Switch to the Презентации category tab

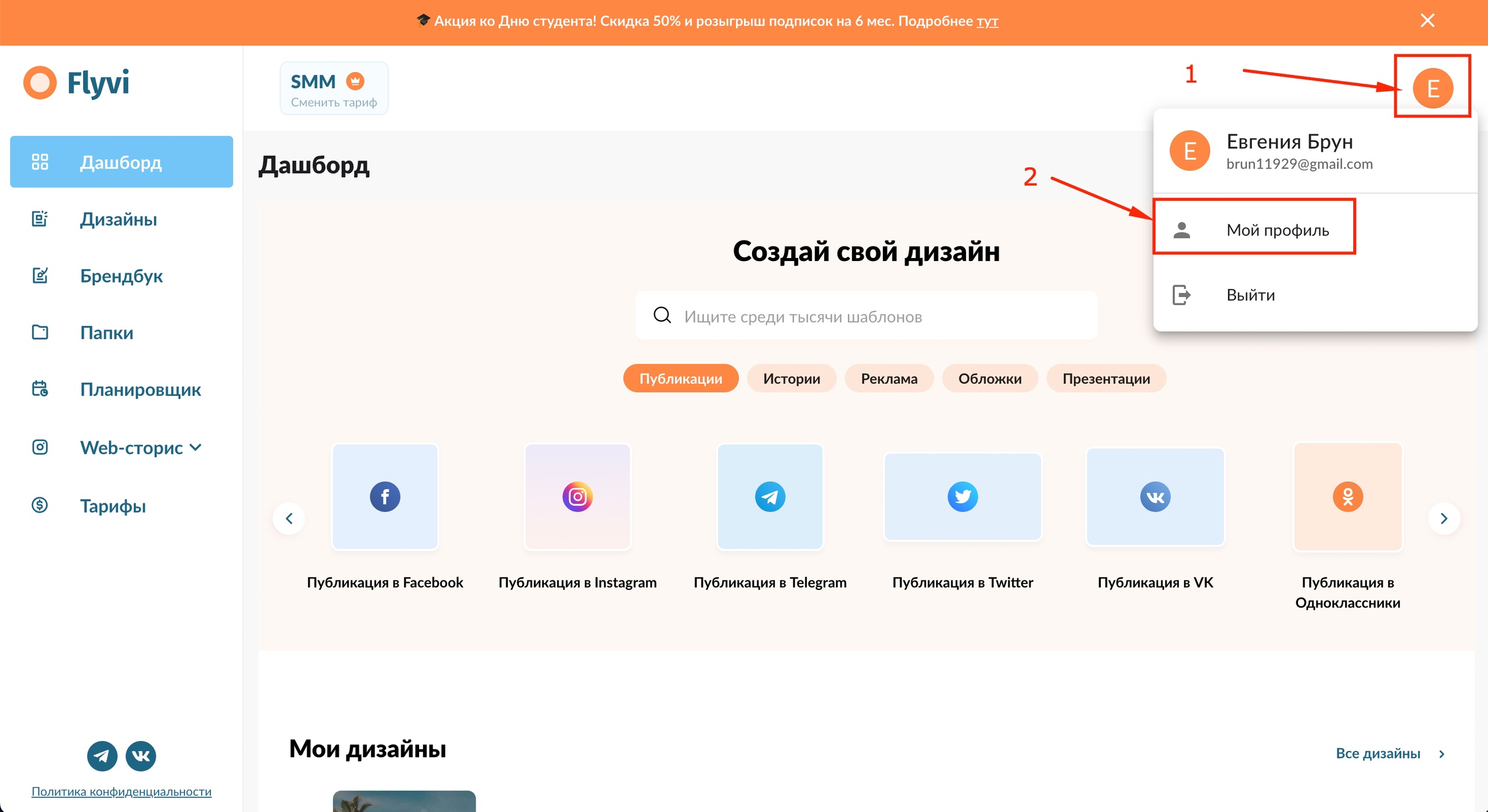point(1106,379)
